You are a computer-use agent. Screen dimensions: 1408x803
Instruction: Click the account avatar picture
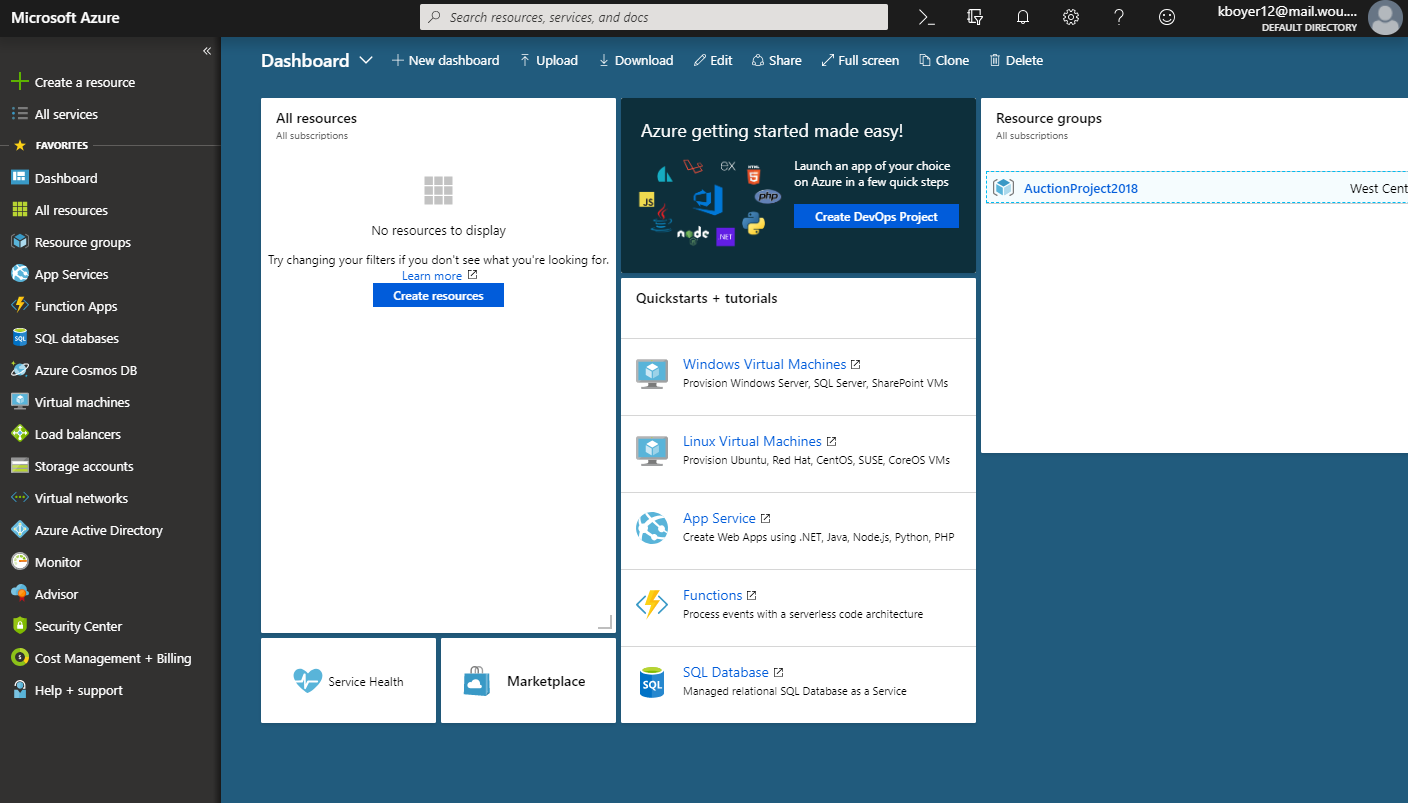coord(1385,18)
